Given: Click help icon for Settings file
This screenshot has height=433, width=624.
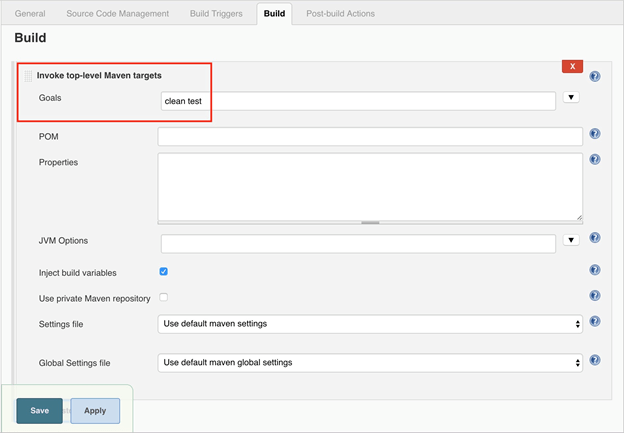Looking at the screenshot, I should click(x=594, y=322).
